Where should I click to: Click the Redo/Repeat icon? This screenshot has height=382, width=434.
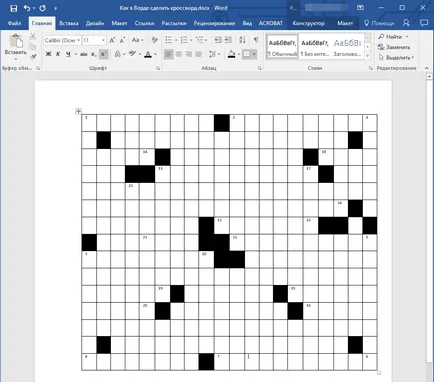coord(42,8)
